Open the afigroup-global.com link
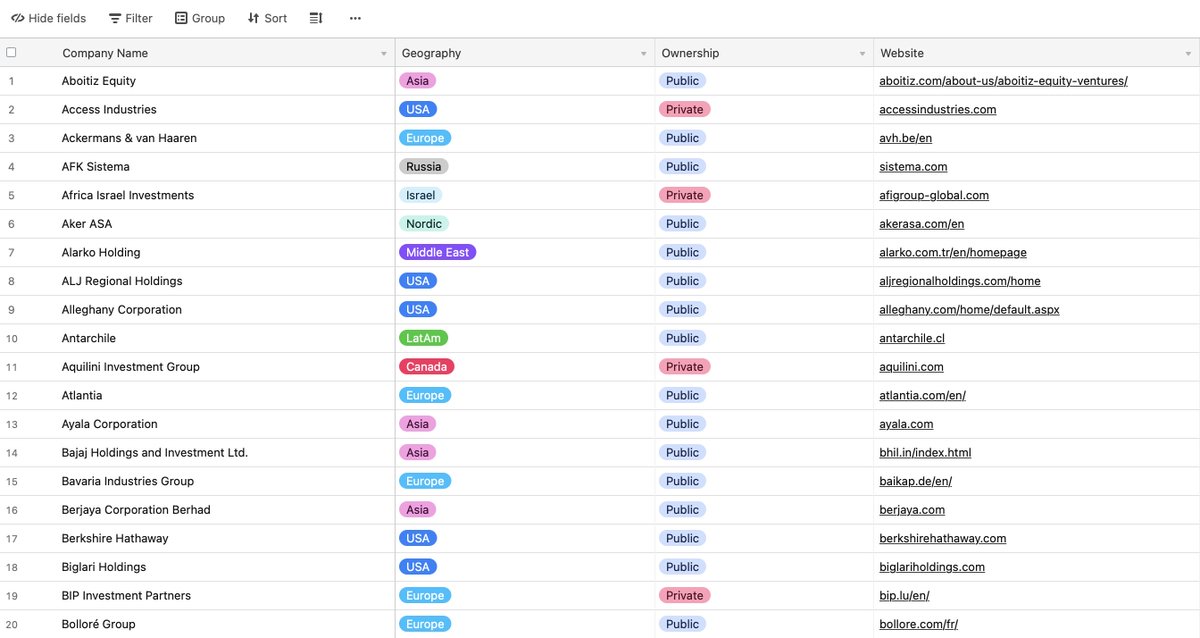The image size is (1200, 638). click(934, 195)
